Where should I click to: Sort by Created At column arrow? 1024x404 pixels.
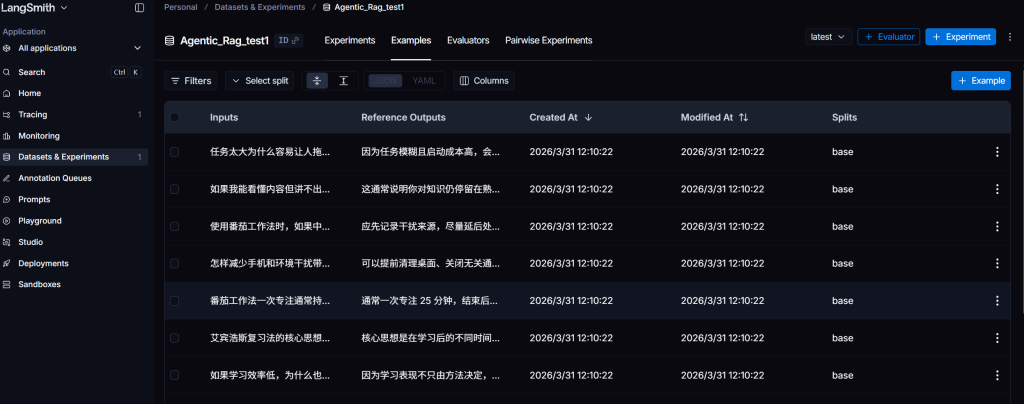coord(588,118)
